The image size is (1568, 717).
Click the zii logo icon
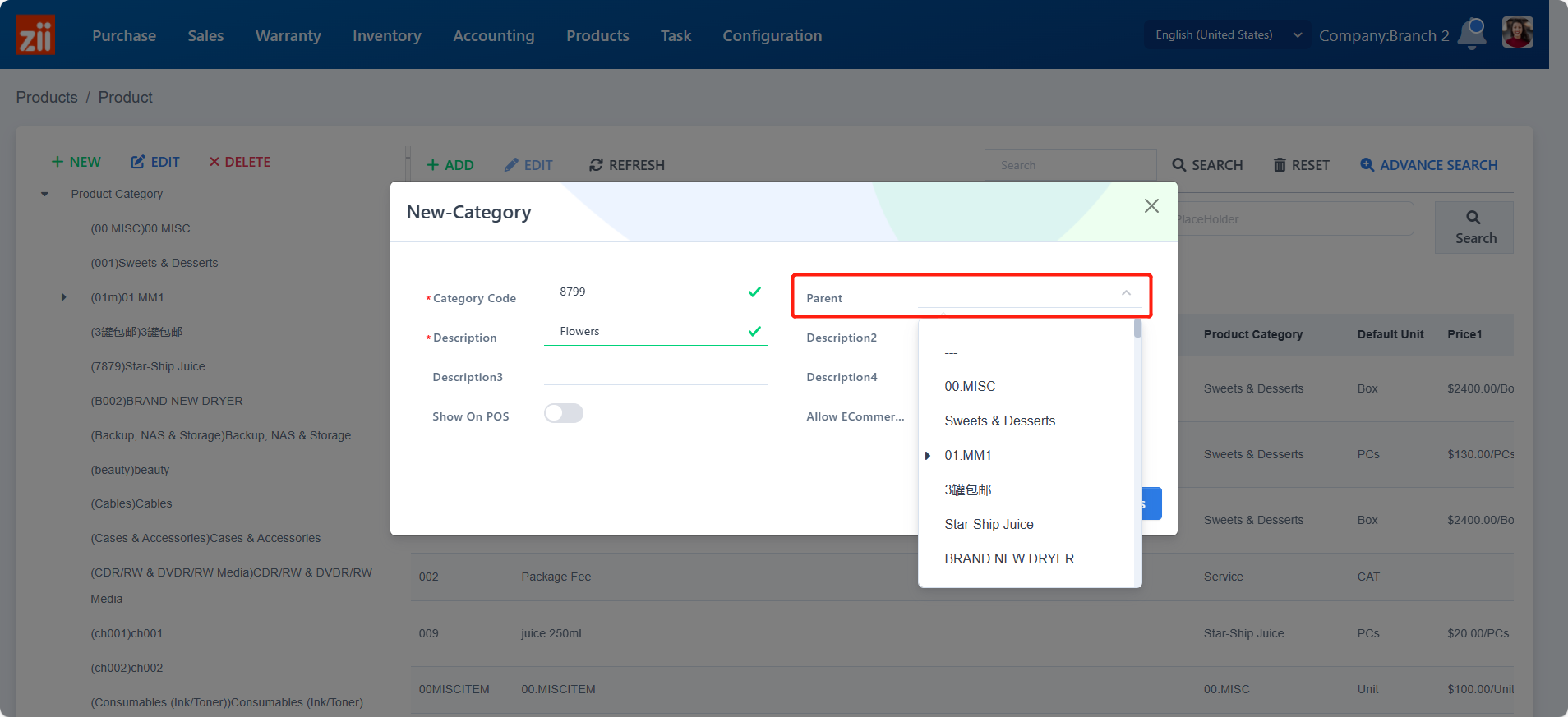click(35, 35)
